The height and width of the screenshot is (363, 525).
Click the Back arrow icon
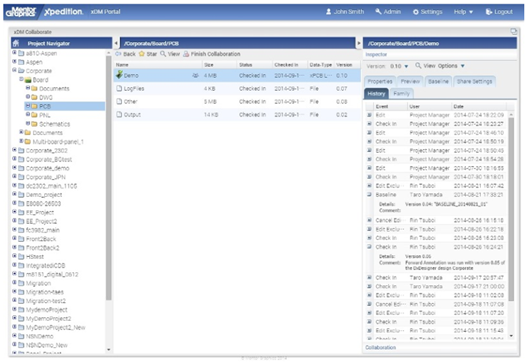[118, 54]
